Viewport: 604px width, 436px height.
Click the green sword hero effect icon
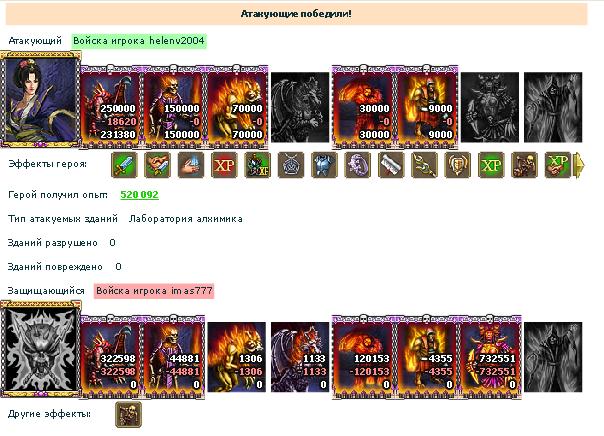pos(124,165)
